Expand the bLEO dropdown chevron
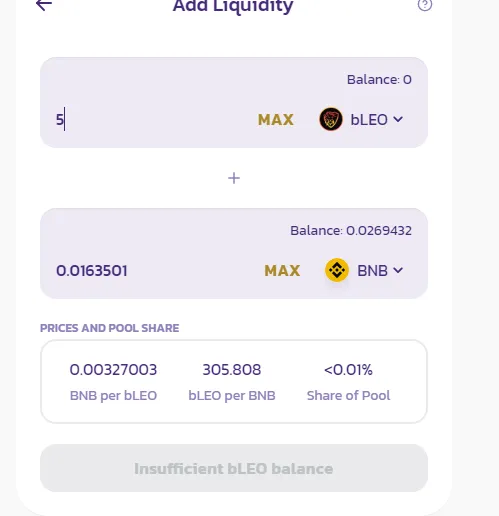This screenshot has height=516, width=499. tap(398, 119)
